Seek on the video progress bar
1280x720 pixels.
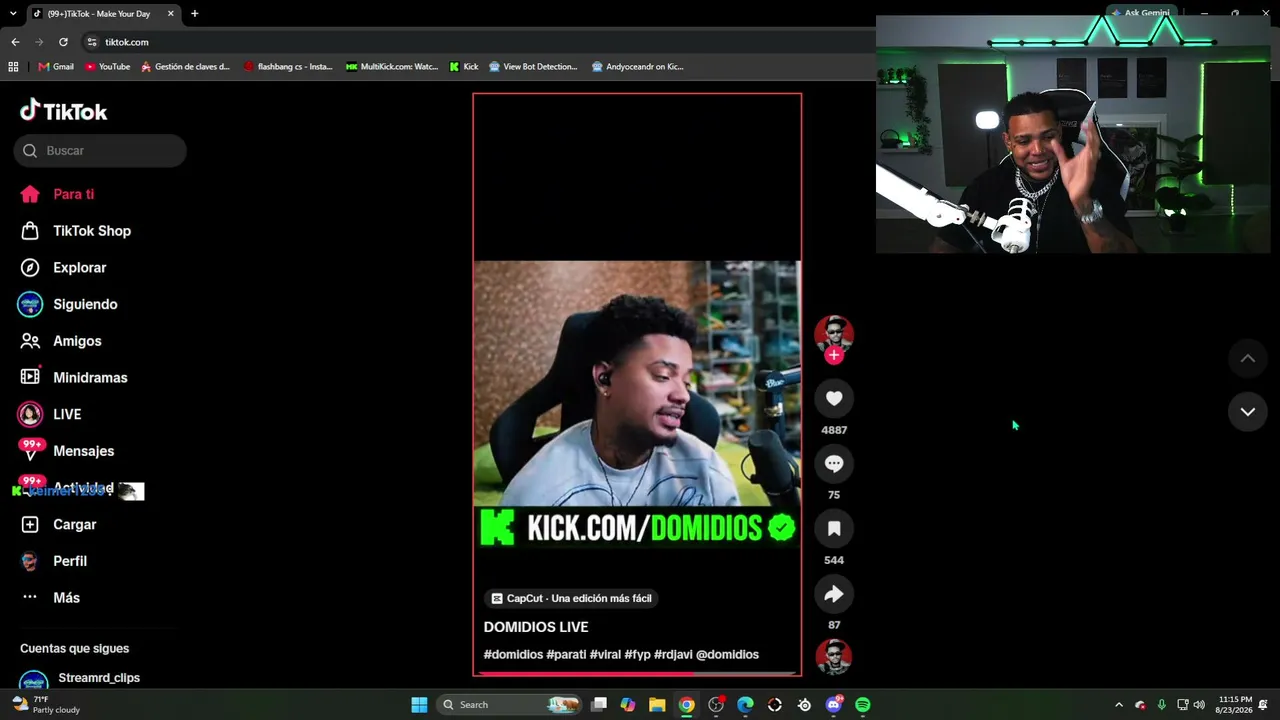pos(637,673)
